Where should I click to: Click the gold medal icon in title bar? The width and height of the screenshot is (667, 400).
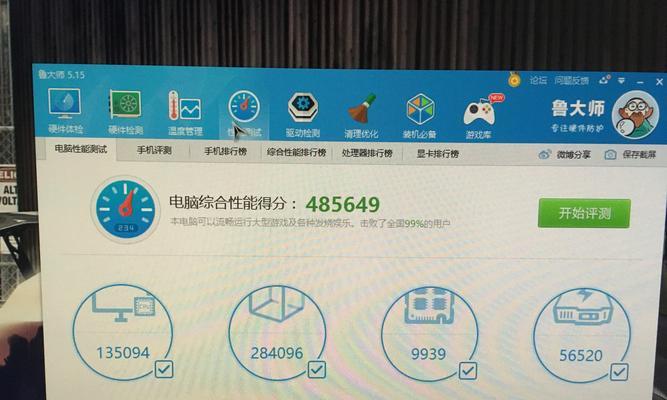coord(514,80)
